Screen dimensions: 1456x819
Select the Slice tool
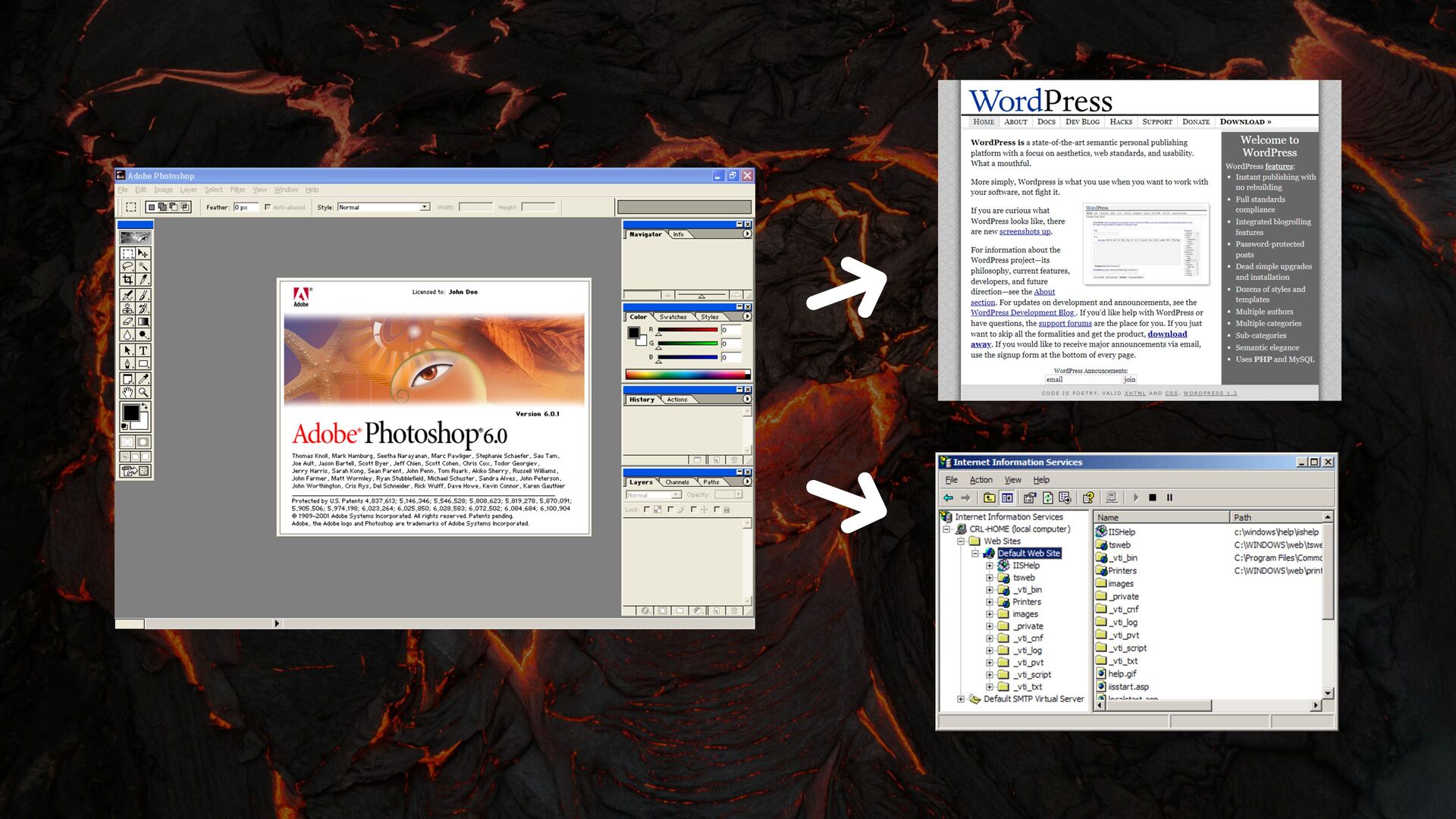tap(143, 280)
